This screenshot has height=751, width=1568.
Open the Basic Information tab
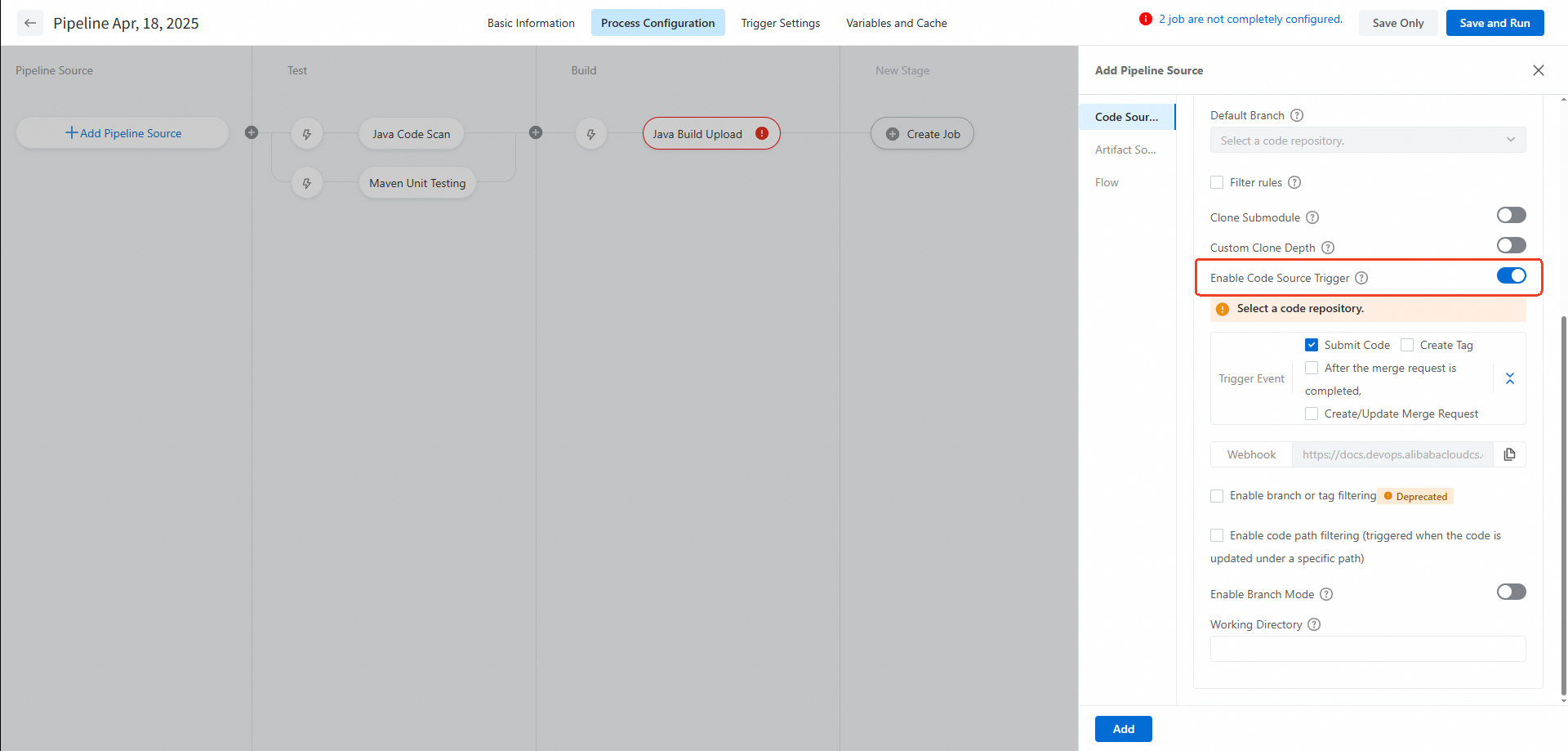[x=531, y=23]
